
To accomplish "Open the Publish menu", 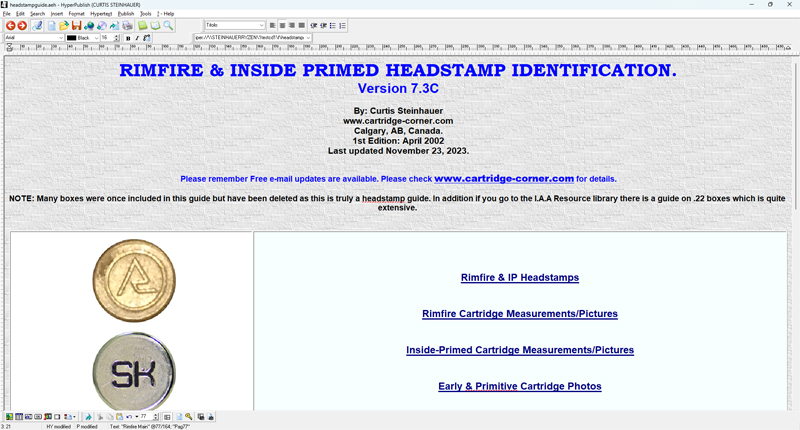I will (126, 14).
